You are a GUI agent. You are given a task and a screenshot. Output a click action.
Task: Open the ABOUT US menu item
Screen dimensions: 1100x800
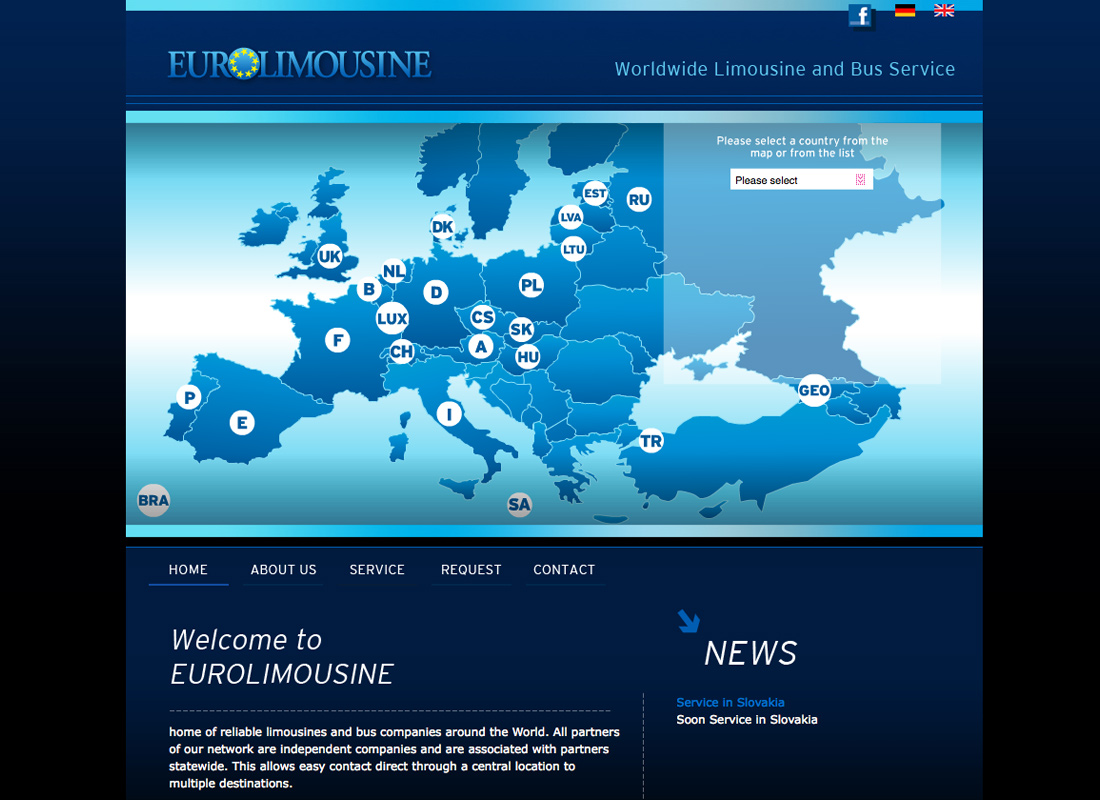tap(283, 570)
